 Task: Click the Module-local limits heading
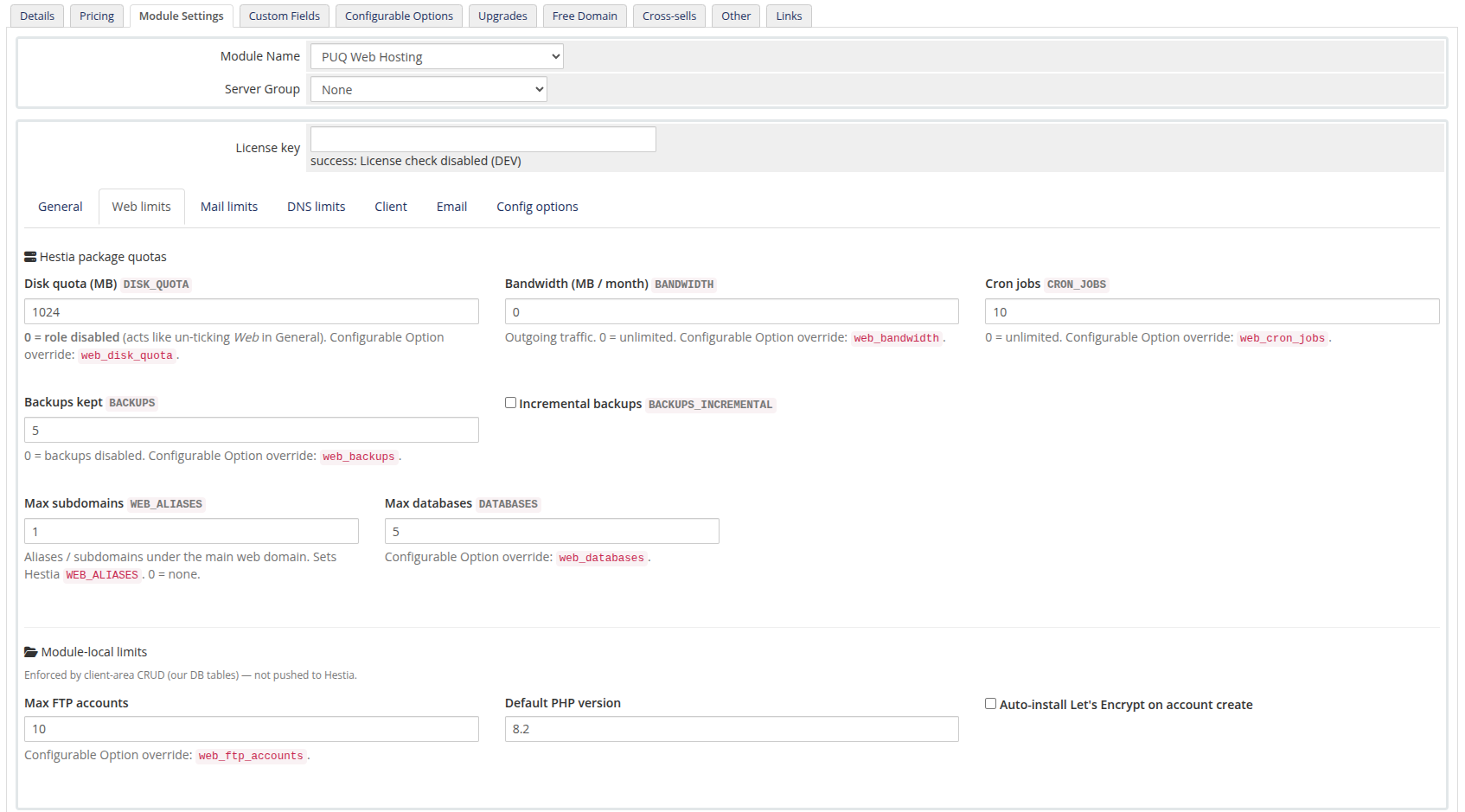click(x=94, y=652)
